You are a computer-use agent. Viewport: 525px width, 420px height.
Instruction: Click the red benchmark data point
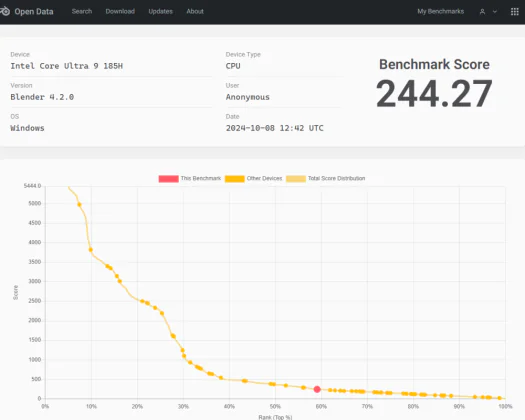click(317, 389)
